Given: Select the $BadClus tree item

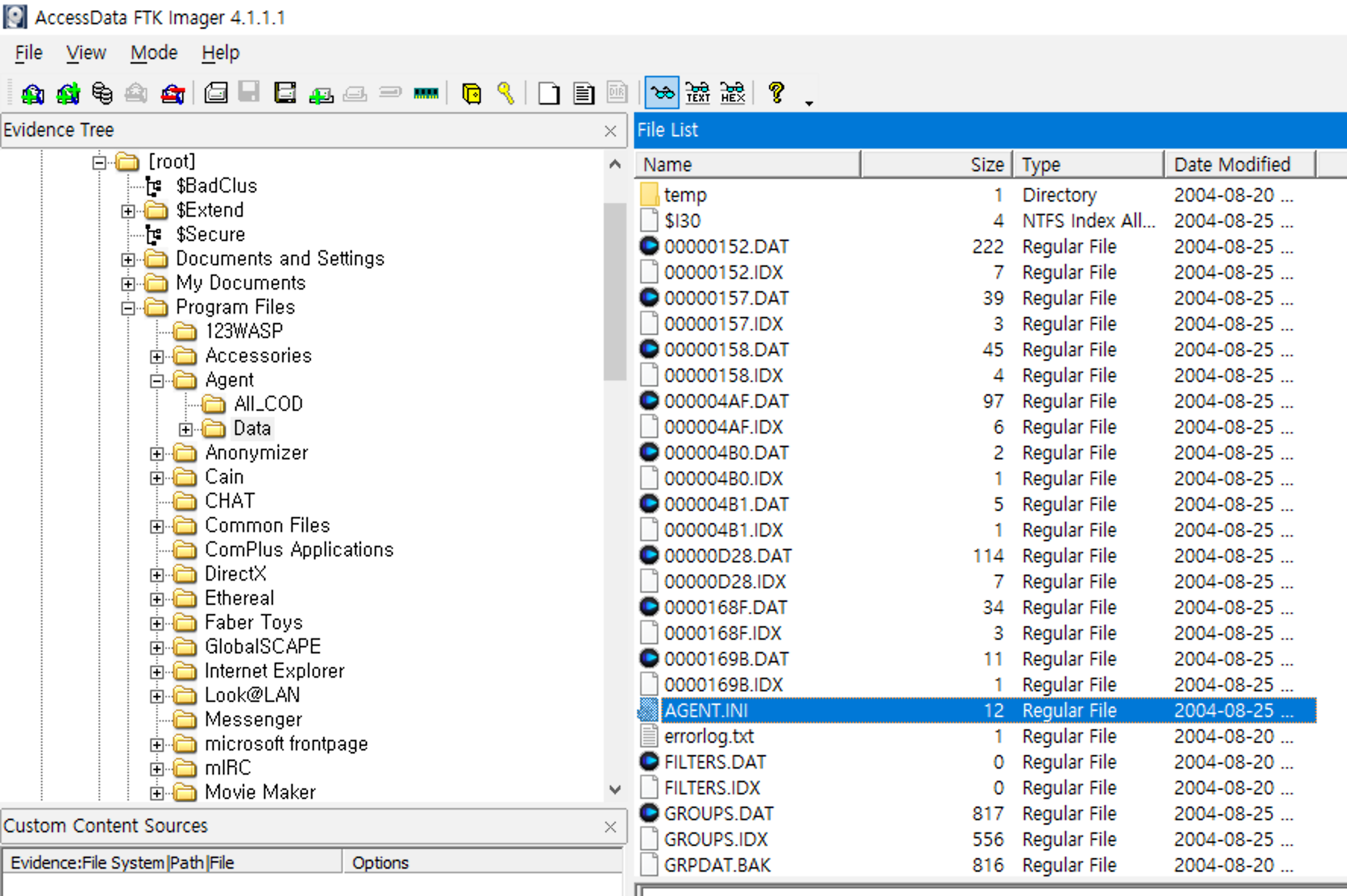Looking at the screenshot, I should 216,186.
